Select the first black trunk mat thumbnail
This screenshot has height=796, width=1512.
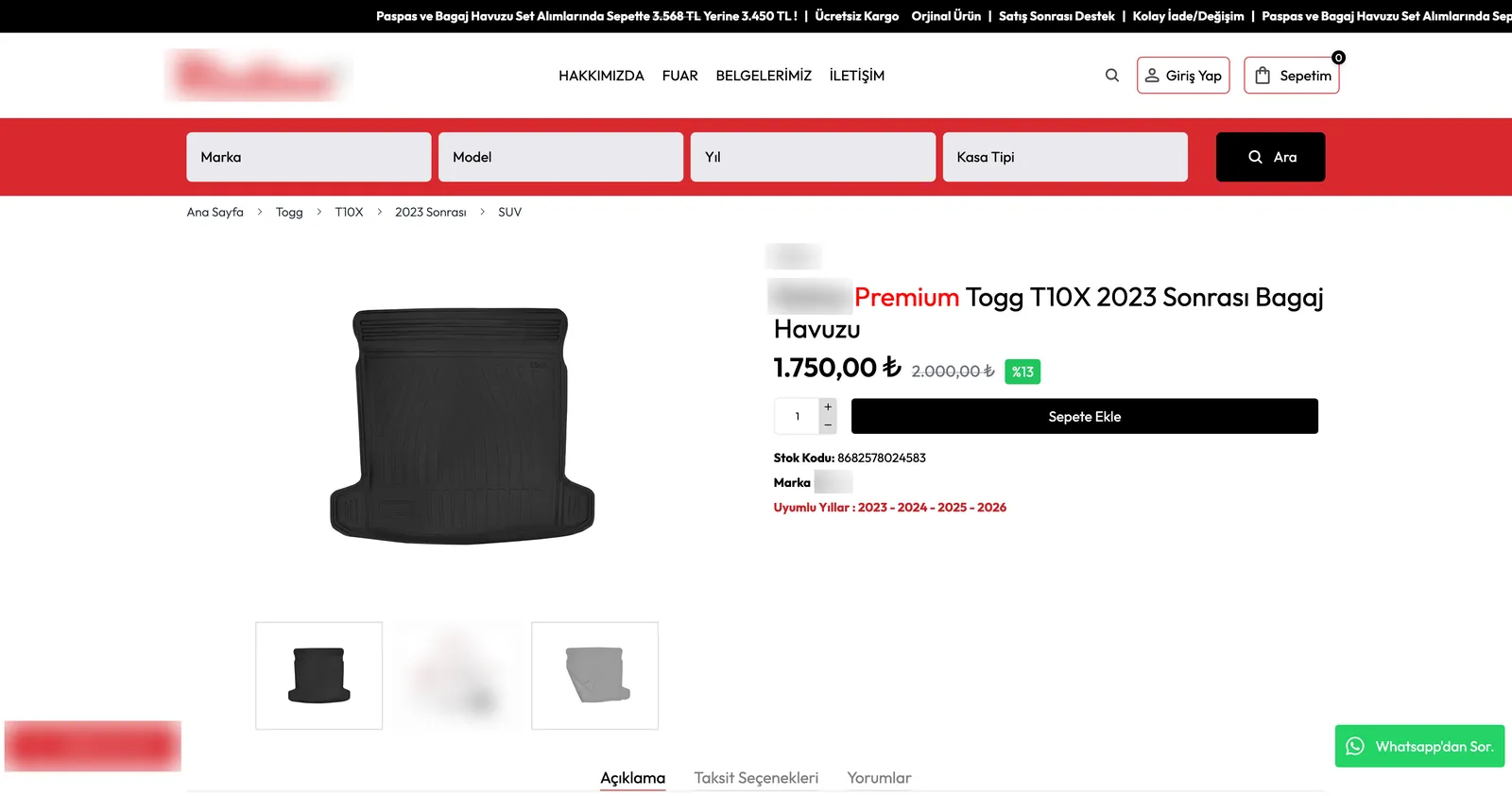coord(319,675)
